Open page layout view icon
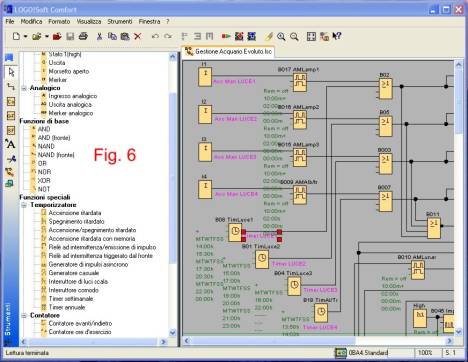468x362 pixels. pyautogui.click(x=311, y=36)
